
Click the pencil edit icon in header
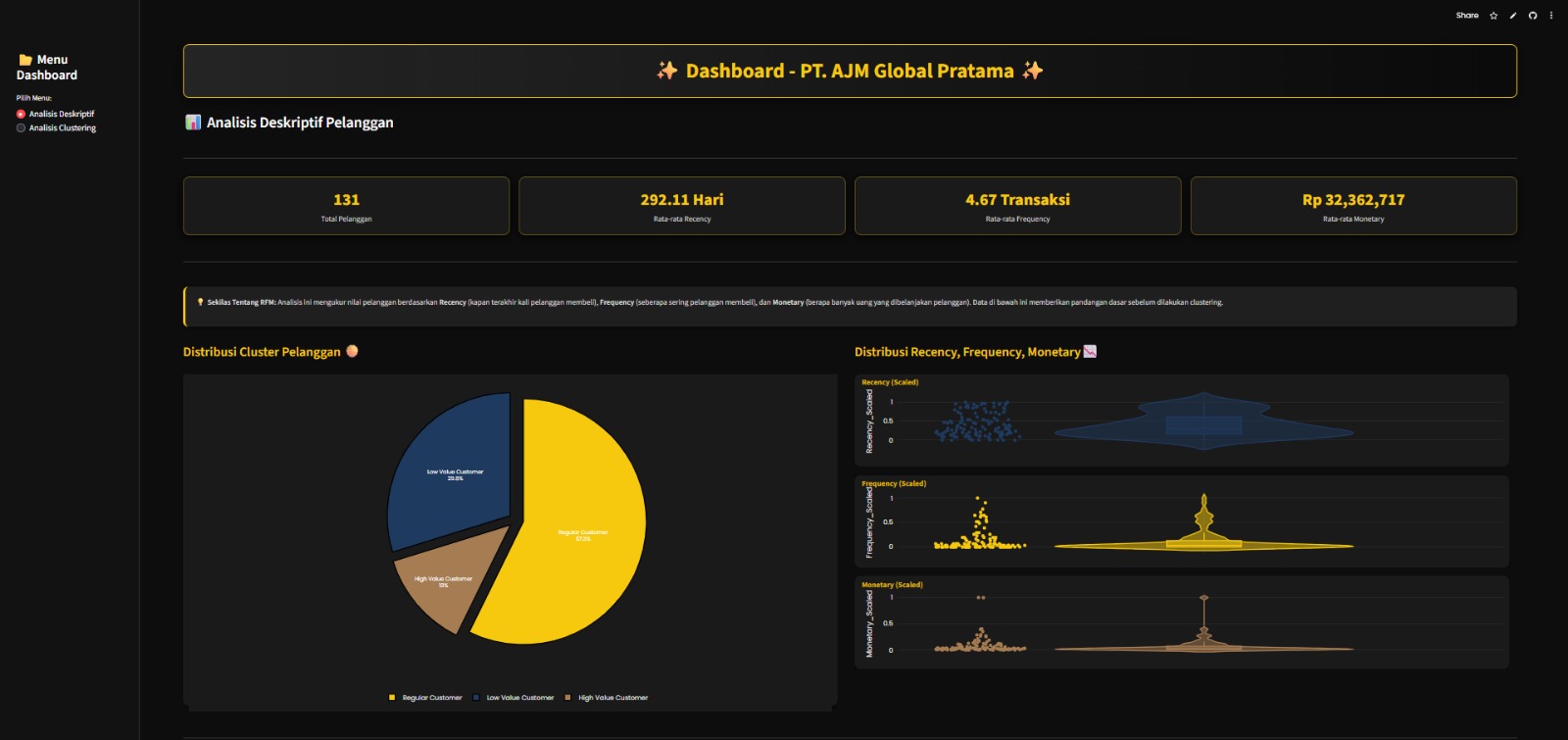[x=1513, y=16]
